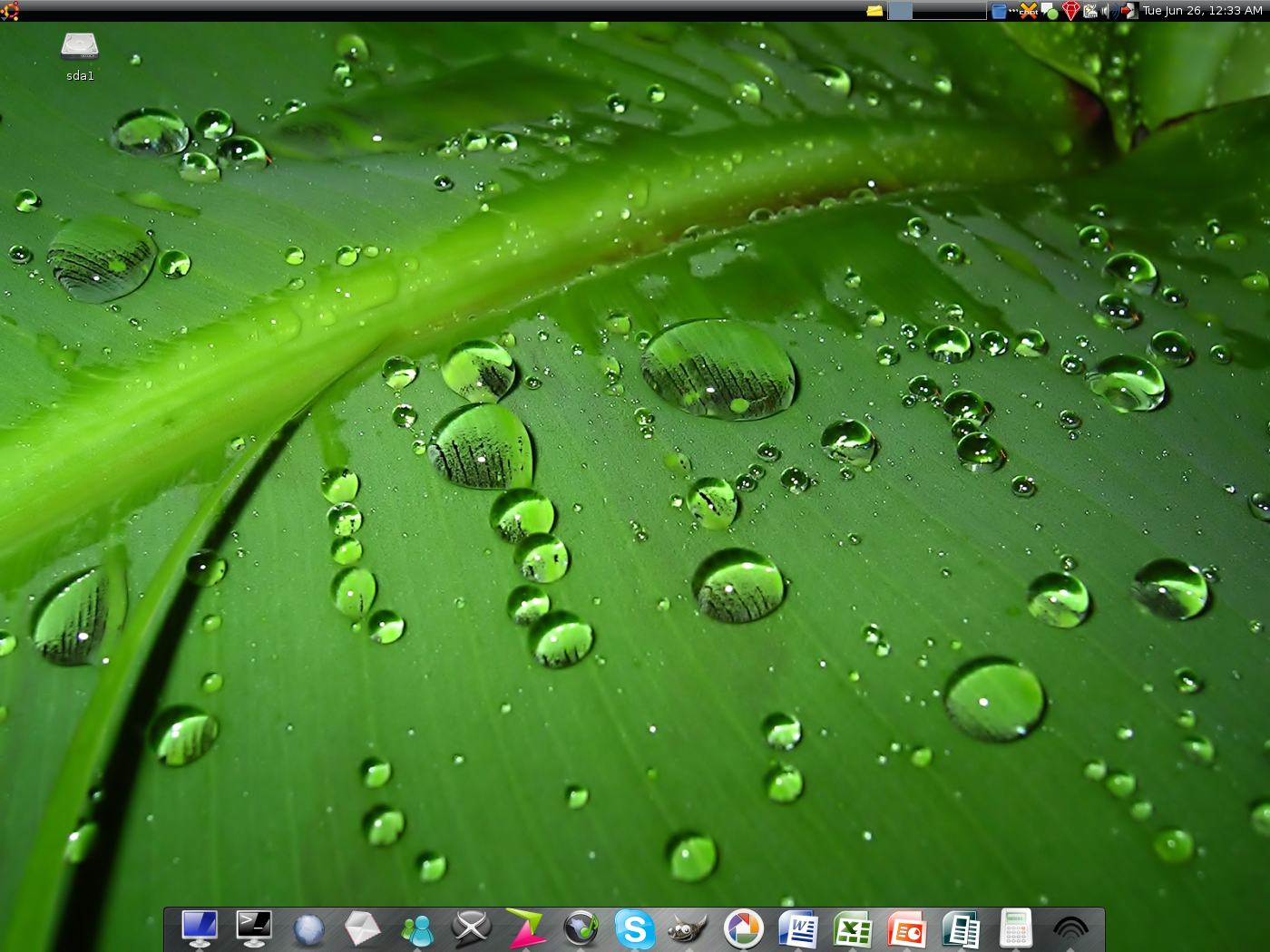The height and width of the screenshot is (952, 1270).
Task: Launch Skype from the dock
Action: pyautogui.click(x=635, y=928)
